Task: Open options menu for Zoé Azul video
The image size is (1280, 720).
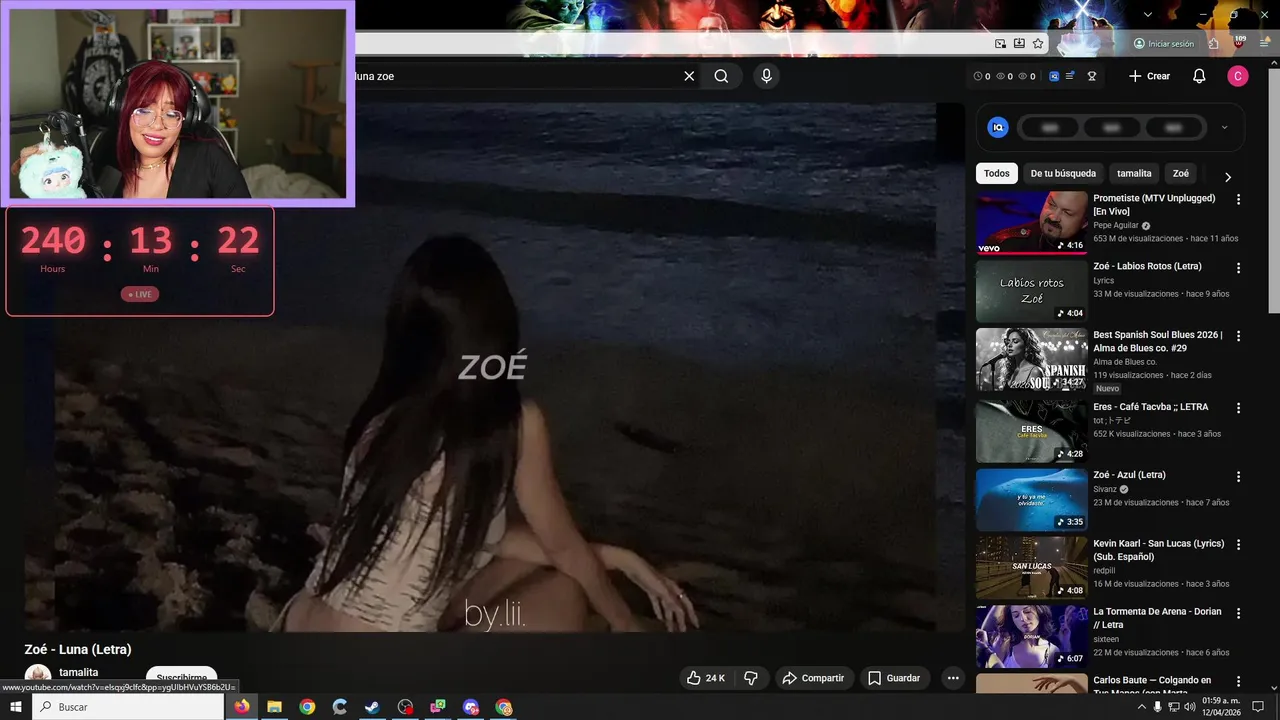Action: 1238,477
